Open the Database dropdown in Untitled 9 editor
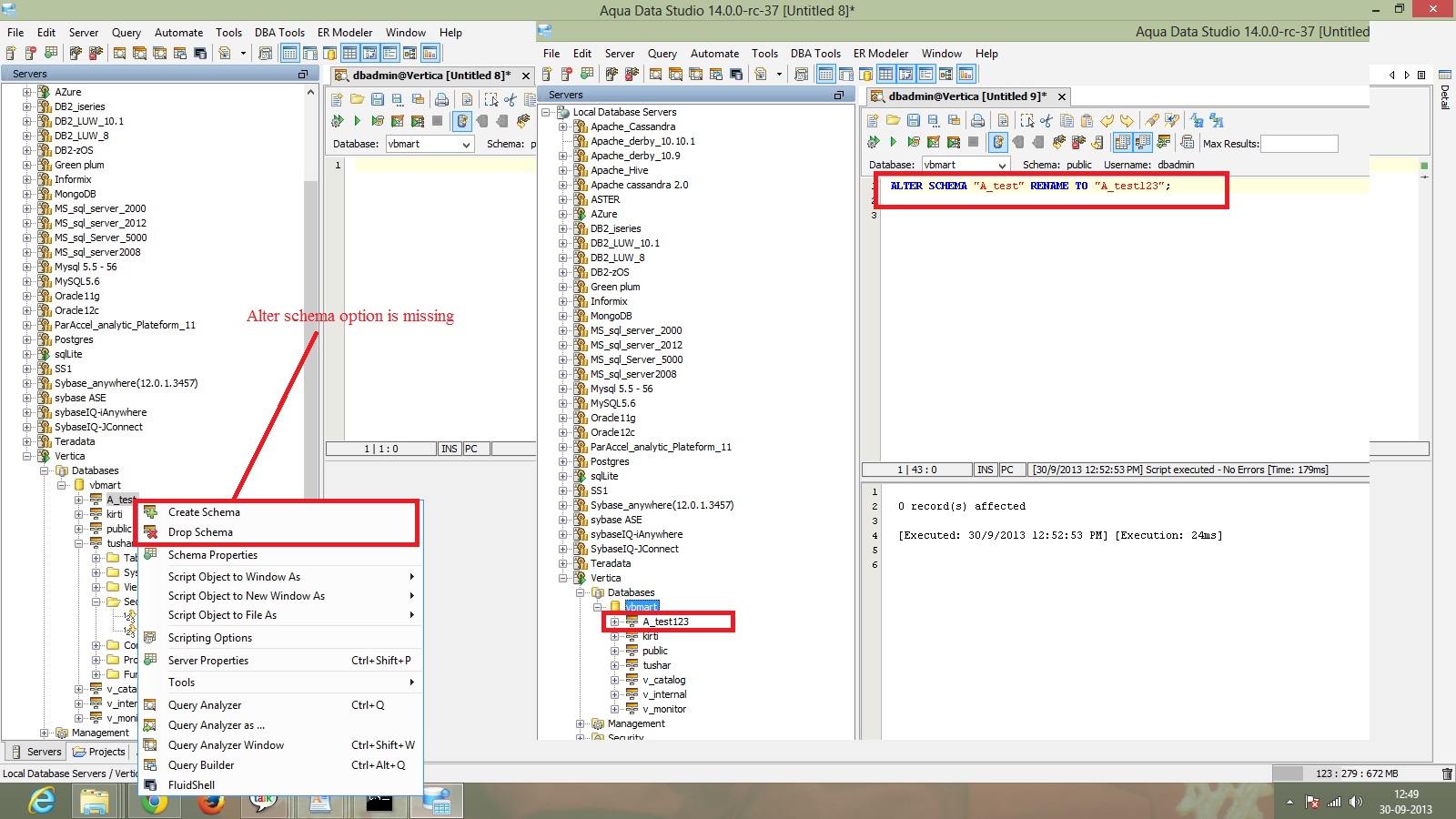 [x=1002, y=165]
